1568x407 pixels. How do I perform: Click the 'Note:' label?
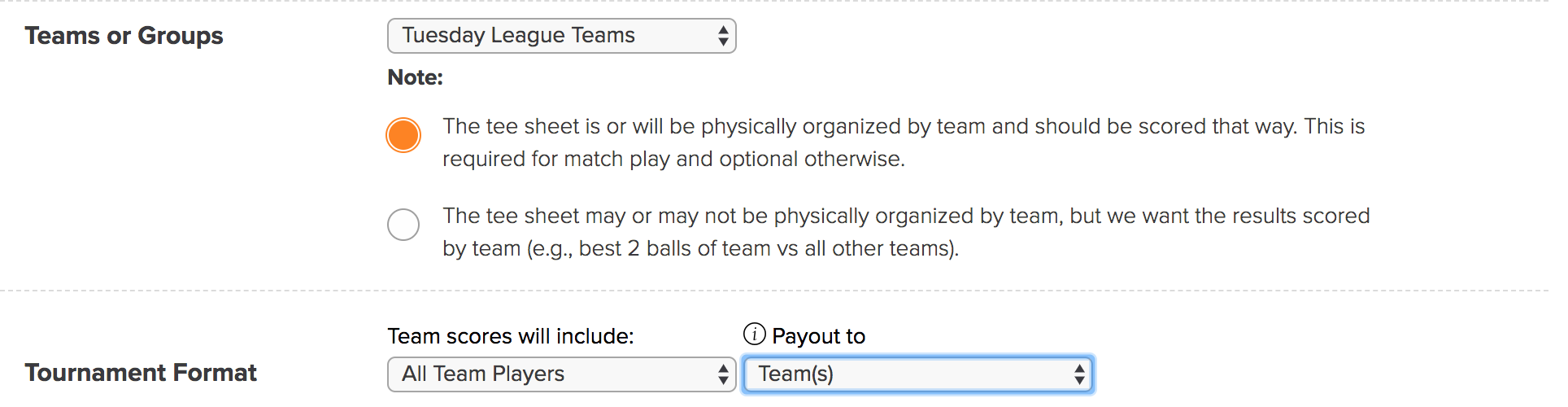tap(416, 77)
